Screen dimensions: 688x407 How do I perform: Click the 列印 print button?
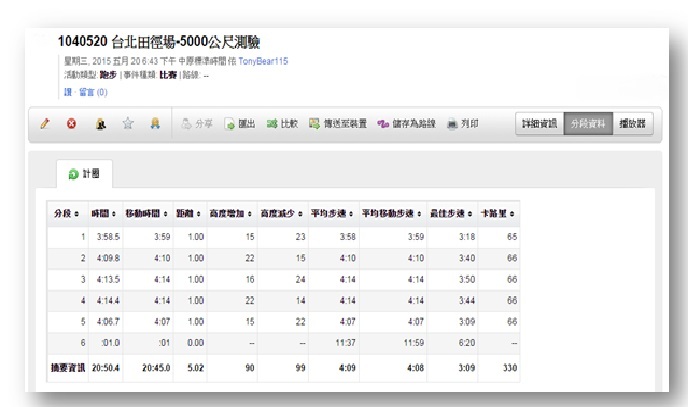(x=462, y=124)
